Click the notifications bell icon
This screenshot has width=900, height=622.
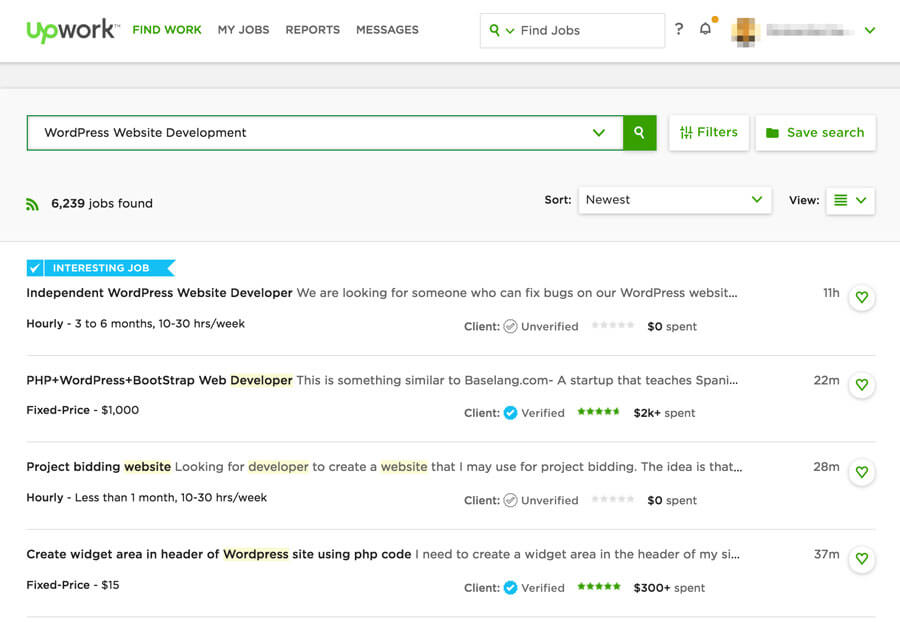pyautogui.click(x=707, y=30)
